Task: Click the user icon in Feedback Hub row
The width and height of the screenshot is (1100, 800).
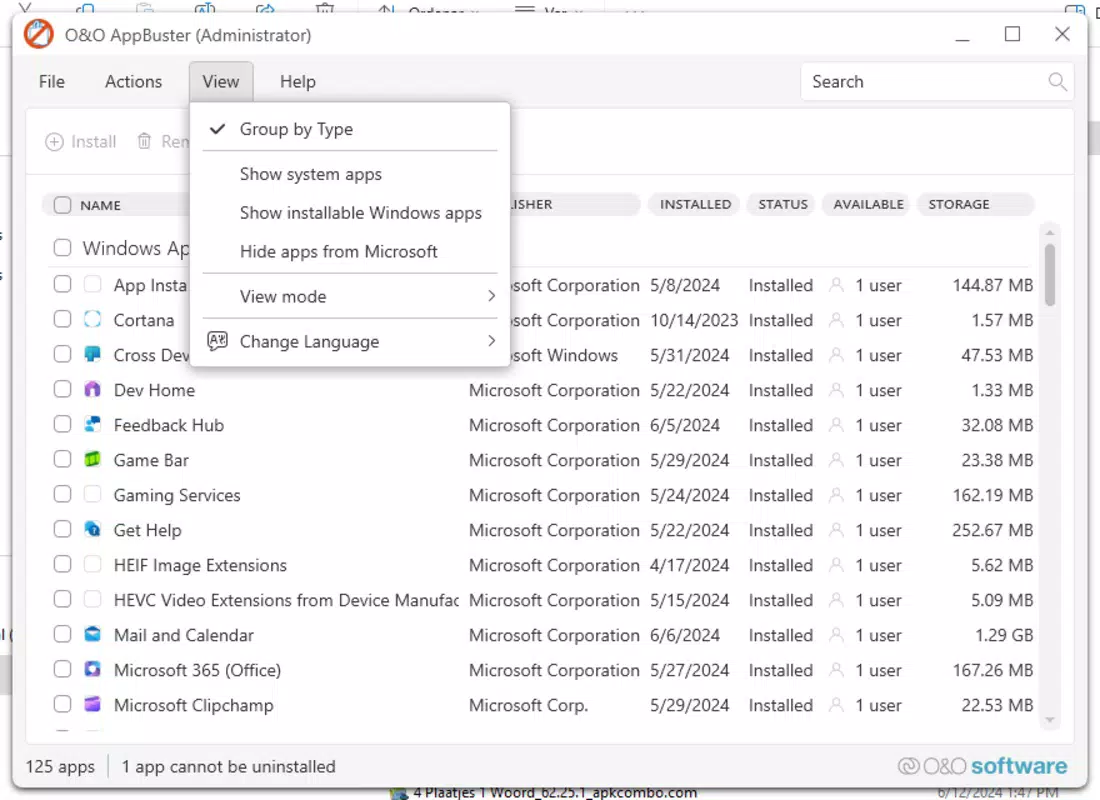Action: tap(836, 425)
